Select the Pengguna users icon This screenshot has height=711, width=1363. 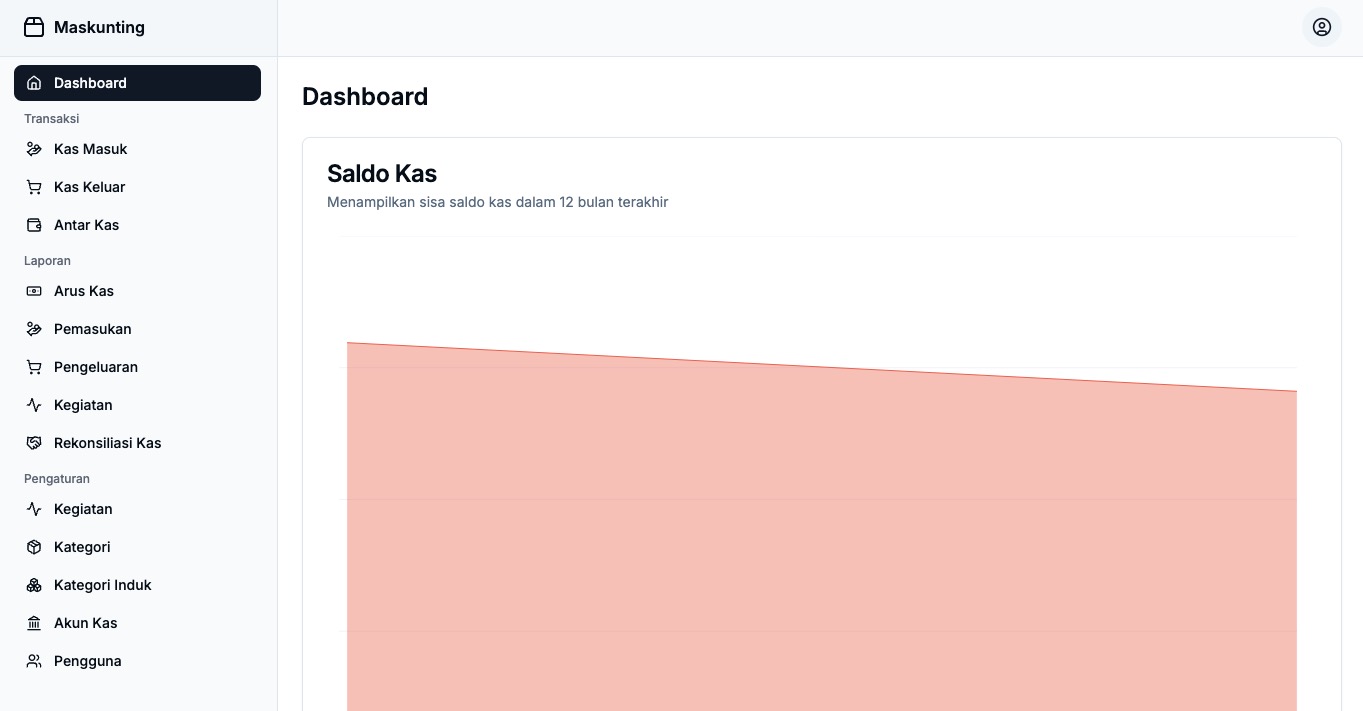[34, 661]
